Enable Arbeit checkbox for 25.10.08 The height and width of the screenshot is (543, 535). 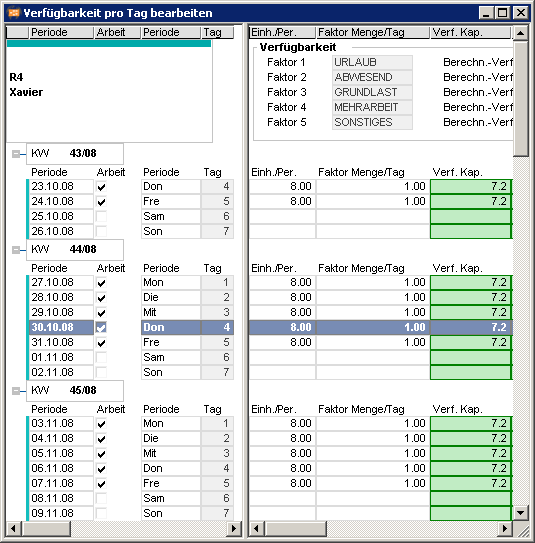pyautogui.click(x=101, y=217)
